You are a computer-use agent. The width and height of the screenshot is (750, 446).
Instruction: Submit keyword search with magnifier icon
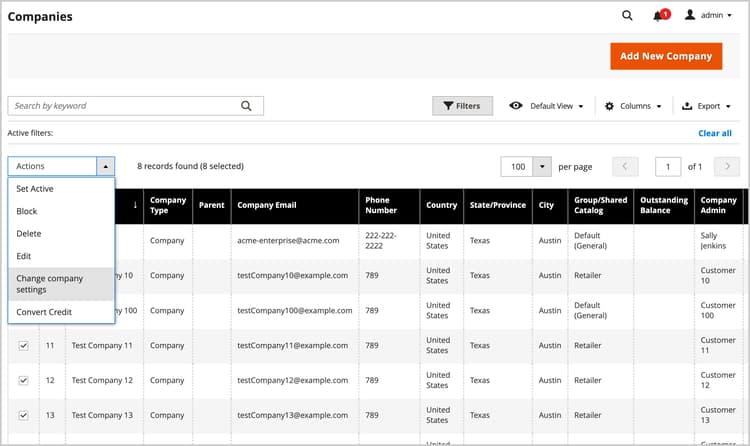pos(247,106)
